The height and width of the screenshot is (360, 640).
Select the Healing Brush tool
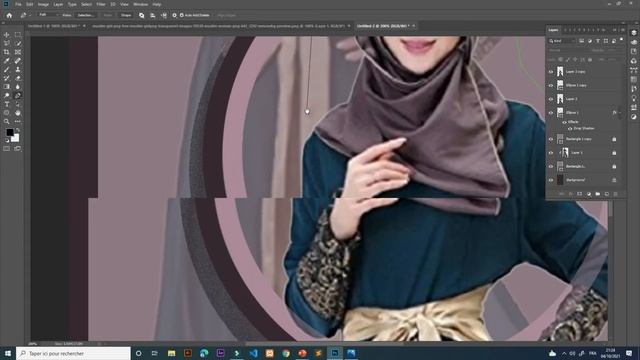(x=18, y=61)
